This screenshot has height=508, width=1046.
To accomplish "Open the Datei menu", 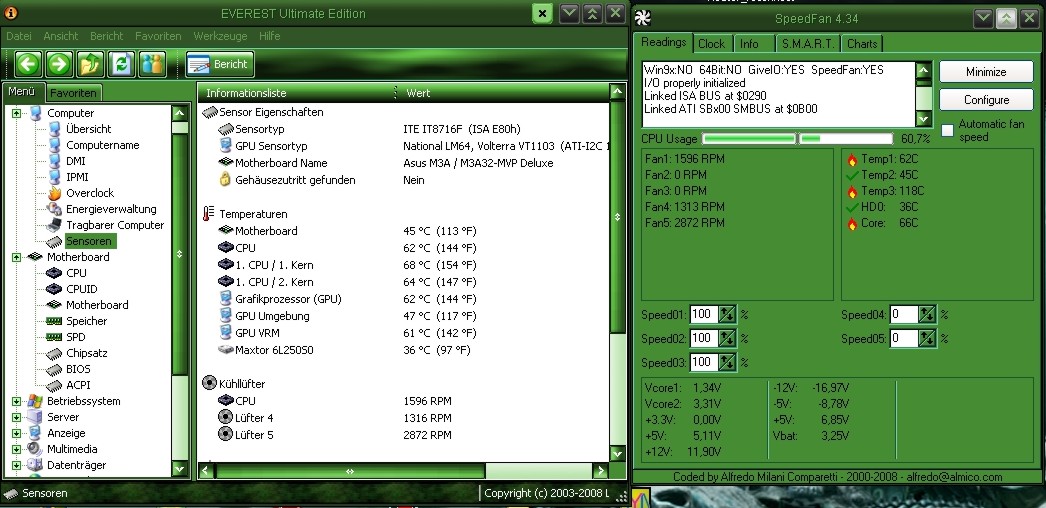I will point(19,36).
